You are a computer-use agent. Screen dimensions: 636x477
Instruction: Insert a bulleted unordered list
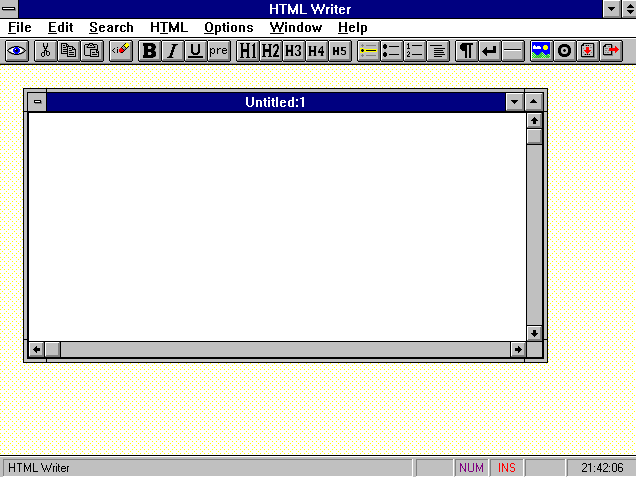pyautogui.click(x=392, y=51)
